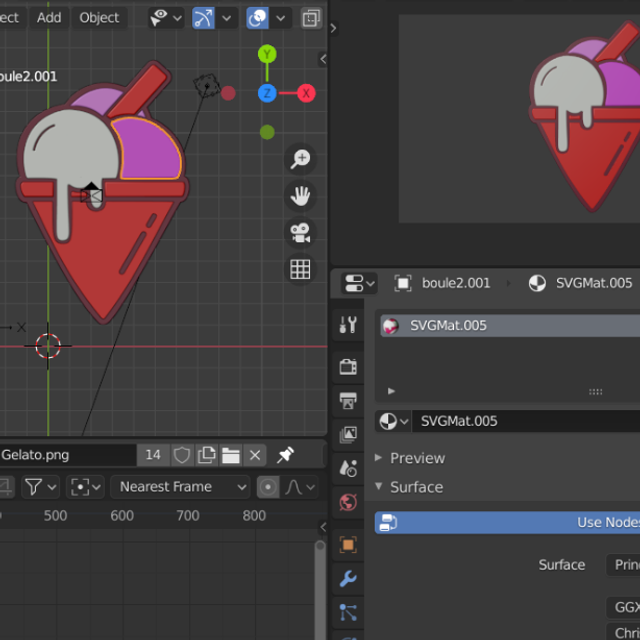Open the Output properties tab

click(x=348, y=401)
